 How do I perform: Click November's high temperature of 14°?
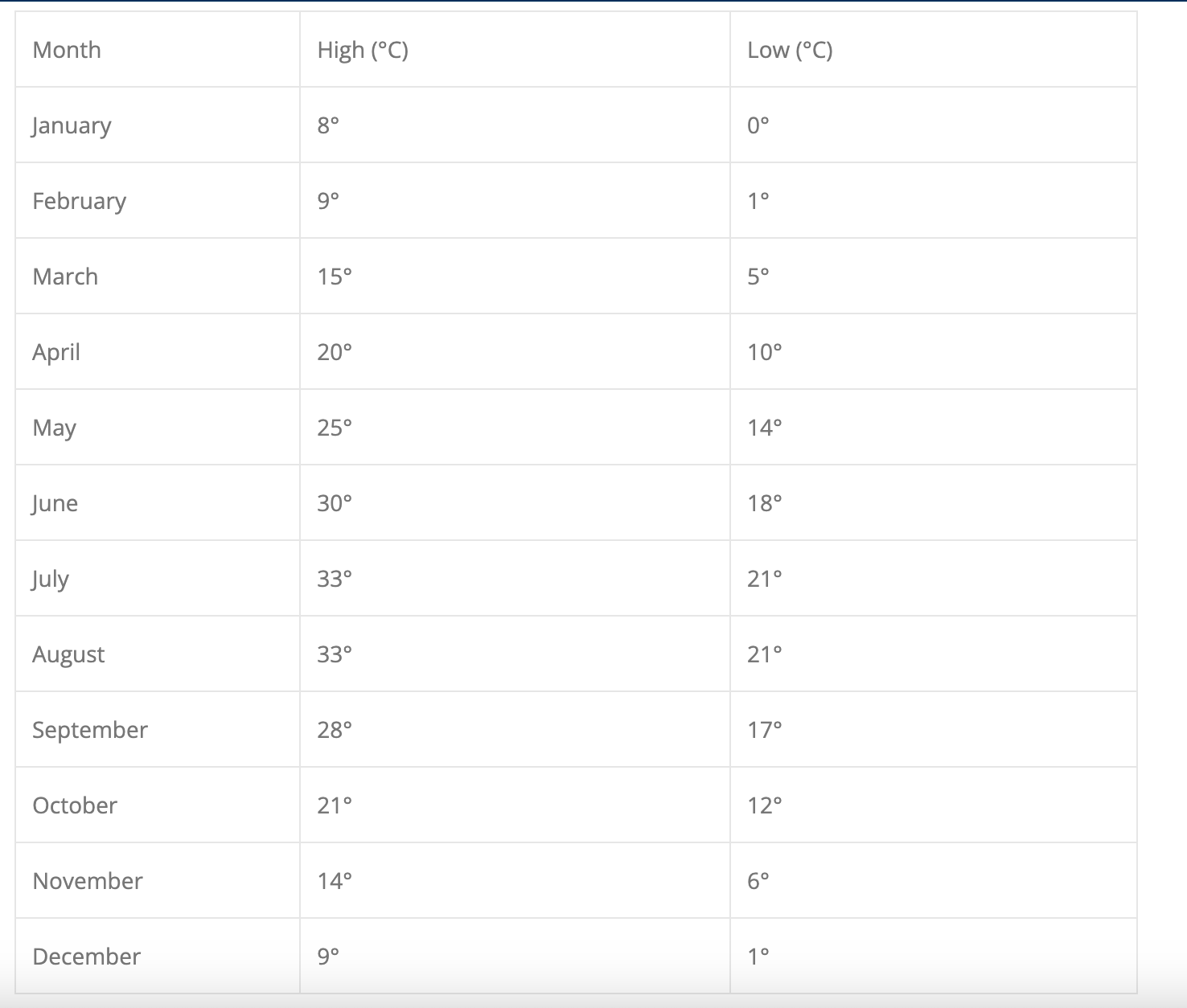[335, 881]
